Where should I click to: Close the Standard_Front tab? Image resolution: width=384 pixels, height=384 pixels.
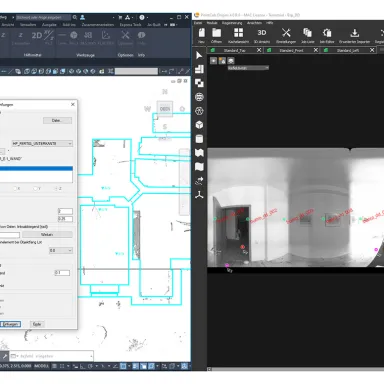[x=316, y=50]
